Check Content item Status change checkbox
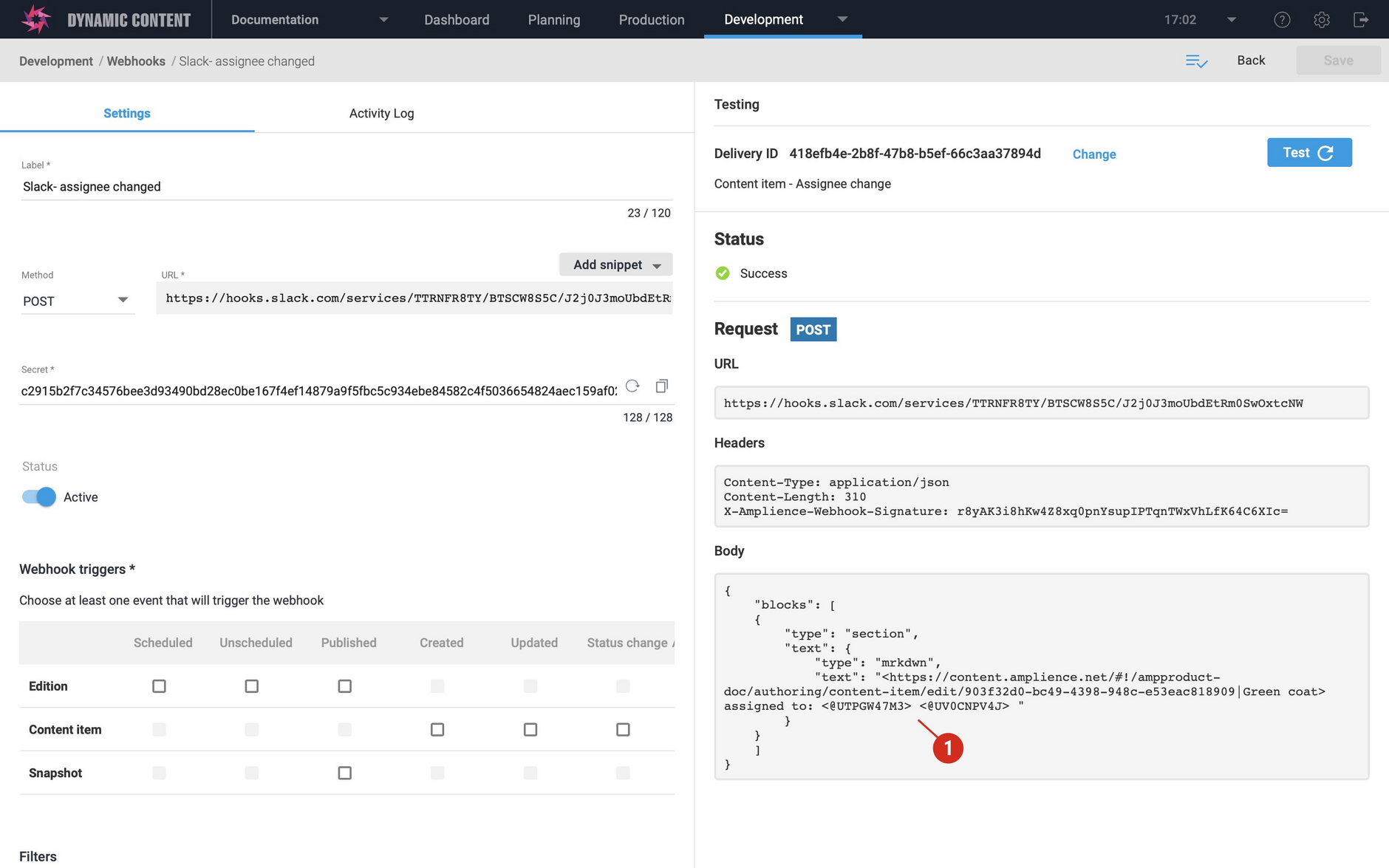Viewport: 1389px width, 868px height. coord(623,730)
